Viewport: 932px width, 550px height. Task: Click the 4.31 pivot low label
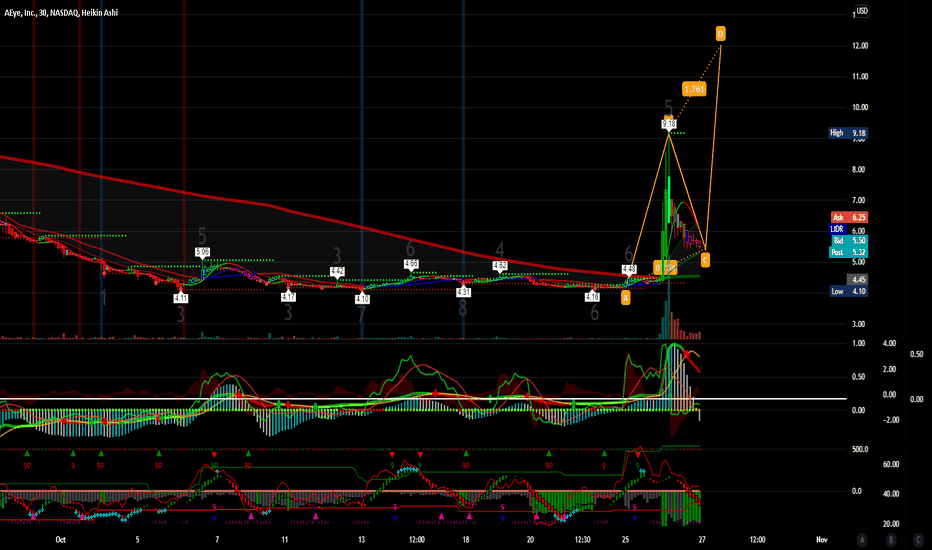pos(464,292)
